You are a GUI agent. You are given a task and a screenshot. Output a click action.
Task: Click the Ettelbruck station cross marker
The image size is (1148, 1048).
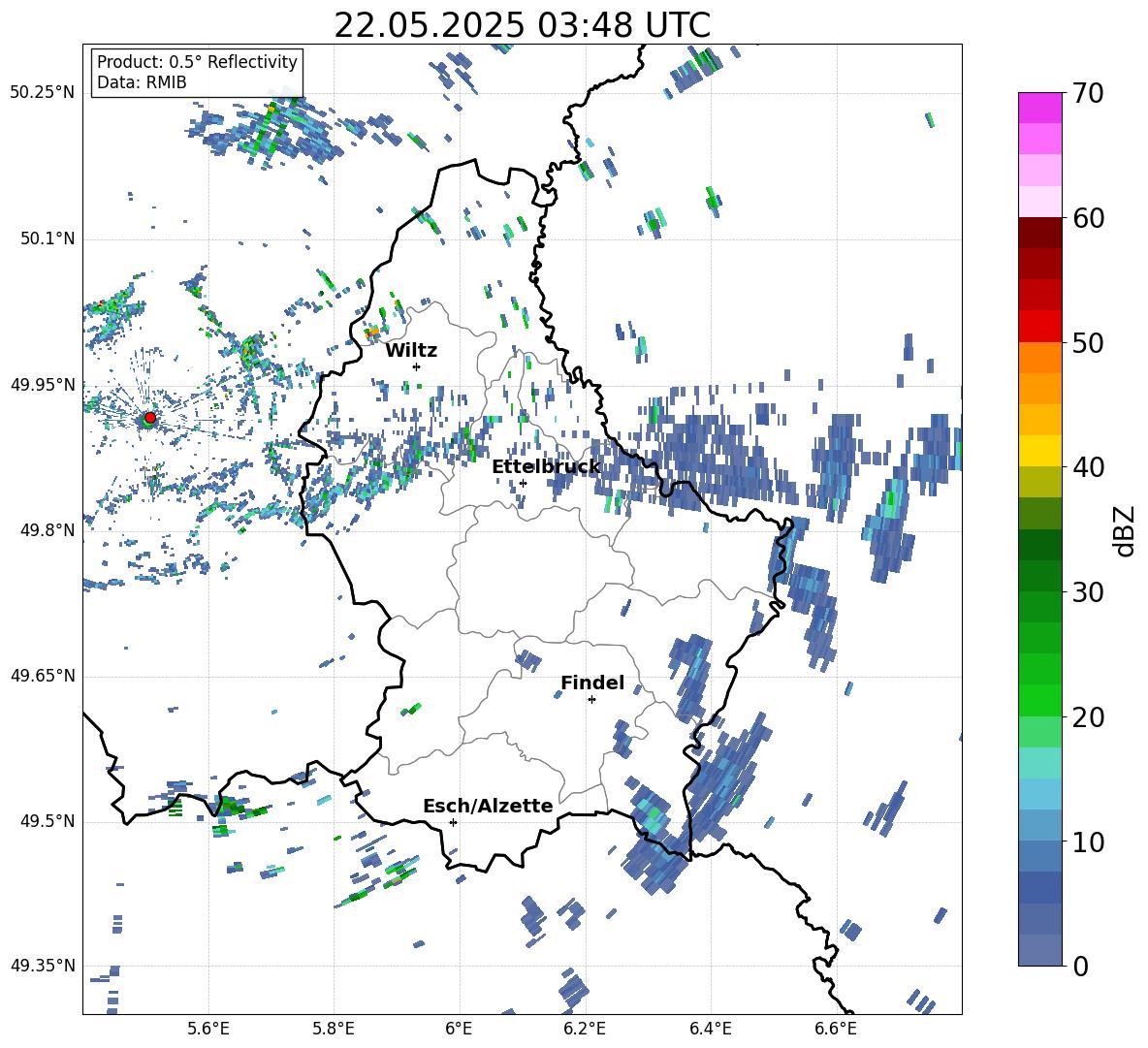(x=523, y=483)
